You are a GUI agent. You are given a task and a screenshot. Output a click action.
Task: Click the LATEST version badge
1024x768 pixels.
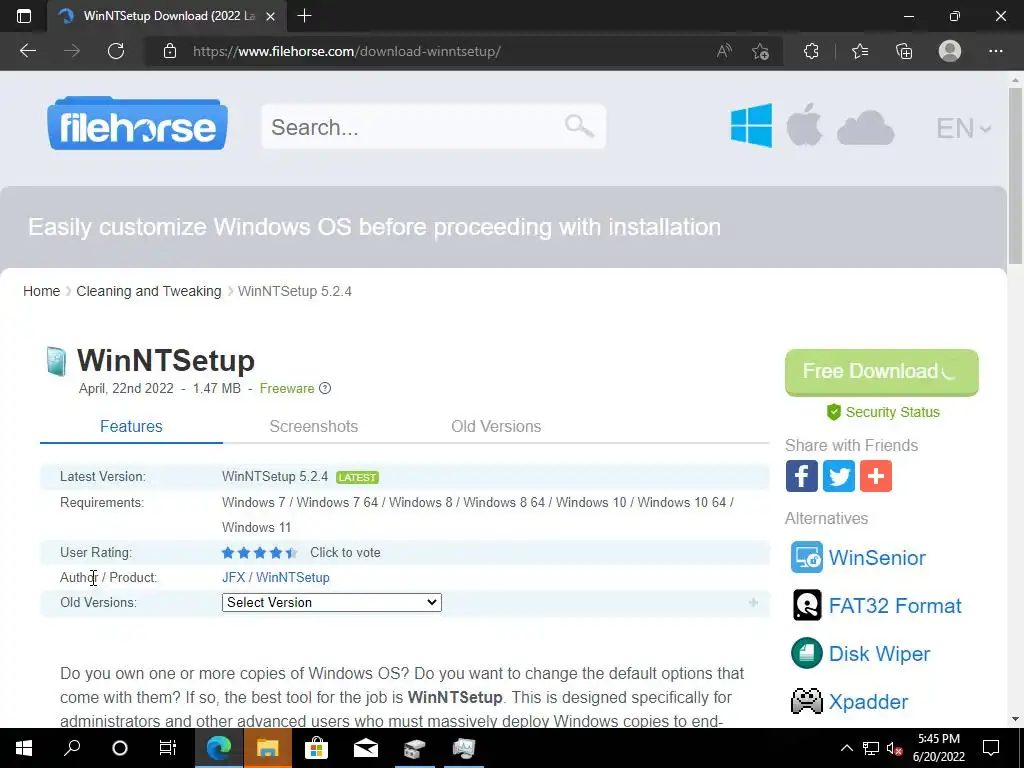357,477
